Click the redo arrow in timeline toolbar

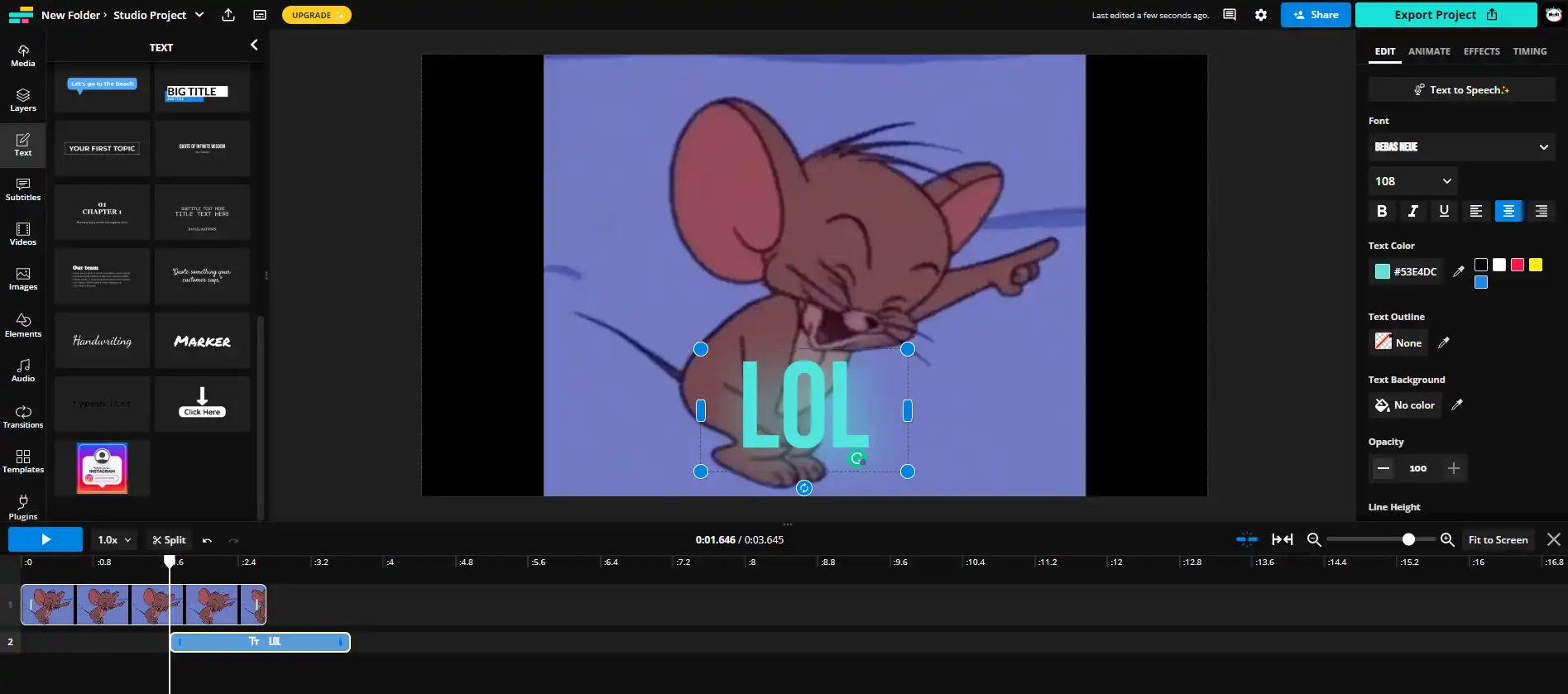(233, 540)
